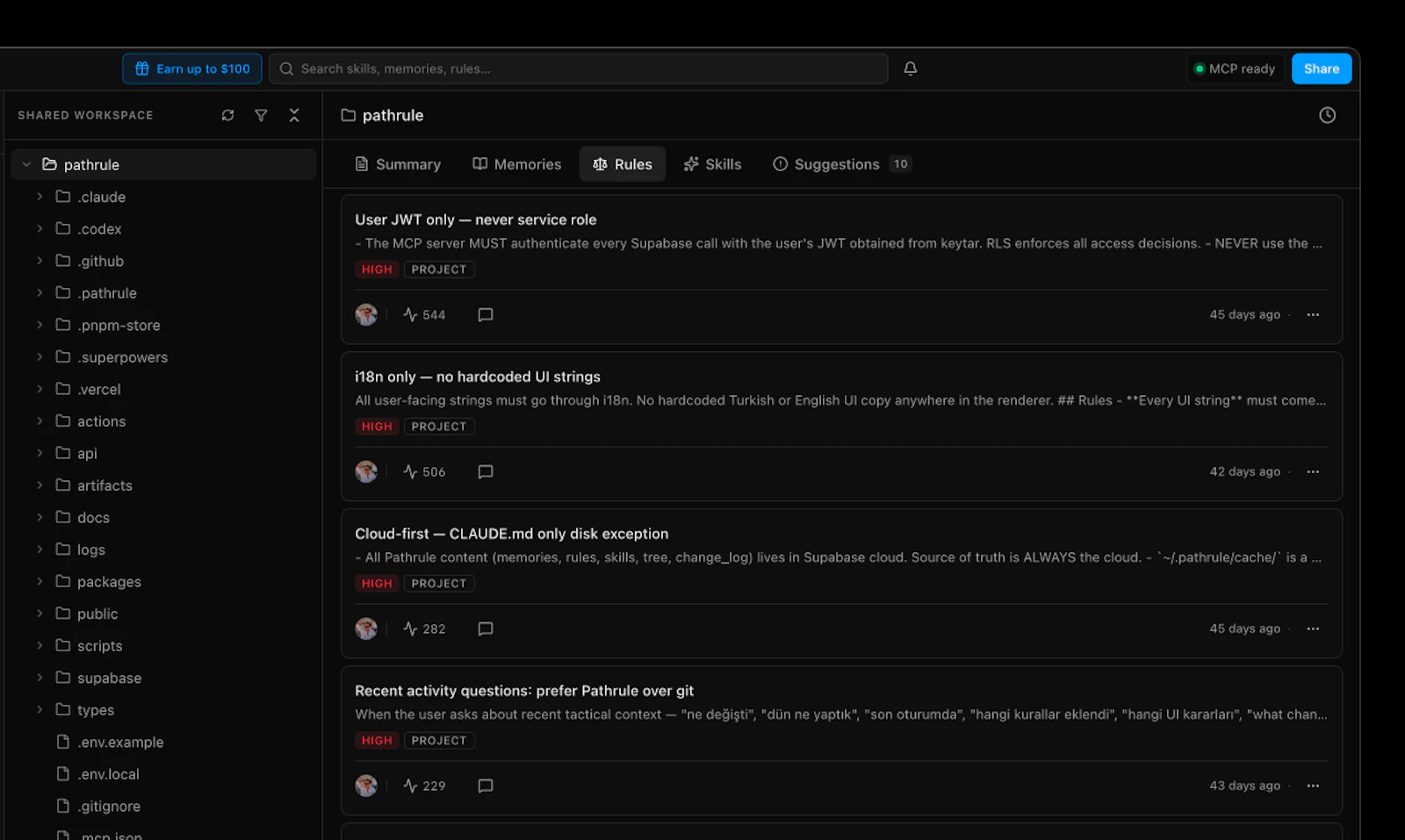1405x840 pixels.
Task: Expand the actions folder
Action: click(40, 420)
